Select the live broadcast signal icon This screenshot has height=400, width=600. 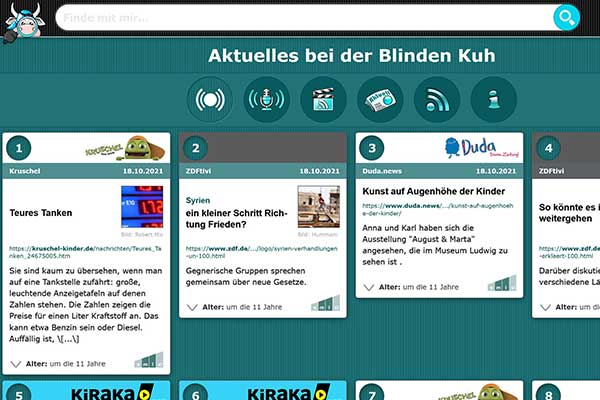(209, 99)
